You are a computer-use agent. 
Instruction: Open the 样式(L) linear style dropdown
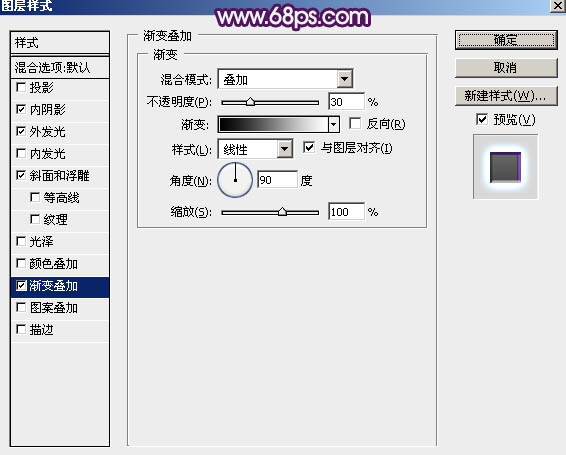285,149
